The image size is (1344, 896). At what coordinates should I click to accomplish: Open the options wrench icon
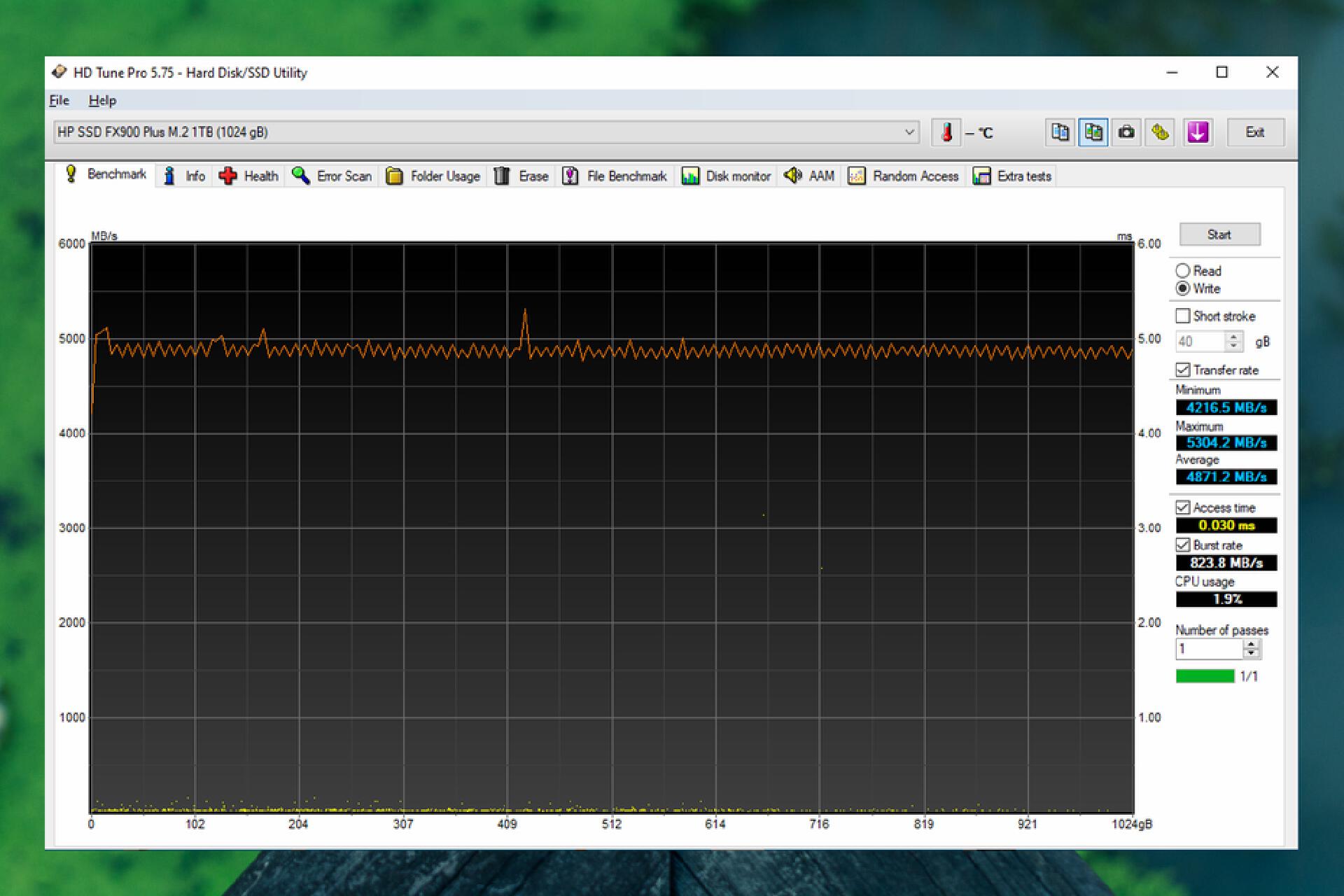pyautogui.click(x=1160, y=132)
